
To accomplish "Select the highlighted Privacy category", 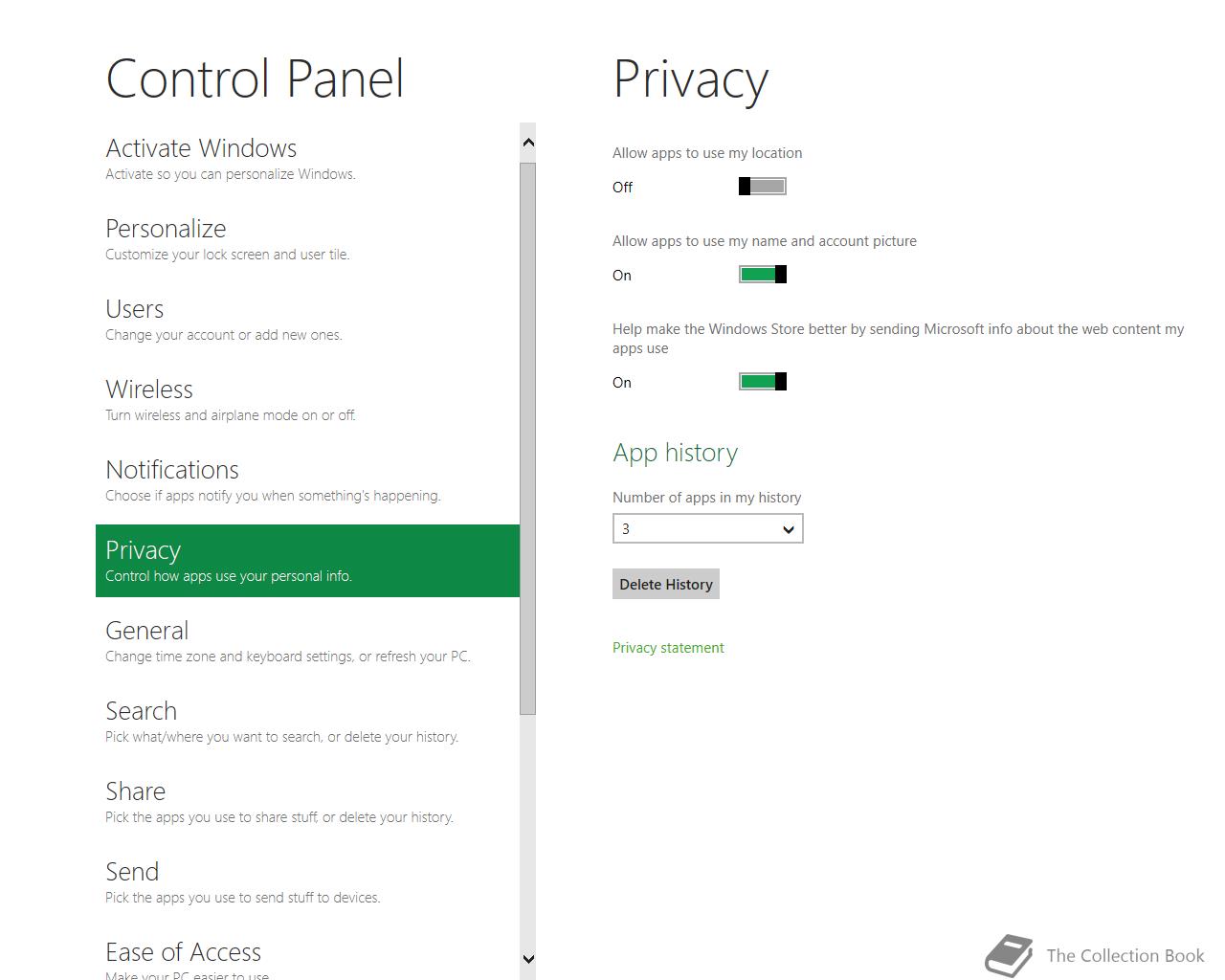I will 307,561.
